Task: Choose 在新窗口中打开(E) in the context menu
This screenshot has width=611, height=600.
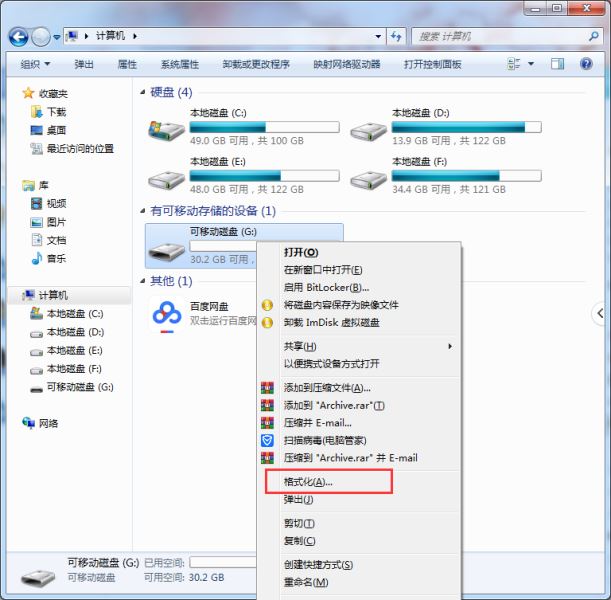Action: 359,270
